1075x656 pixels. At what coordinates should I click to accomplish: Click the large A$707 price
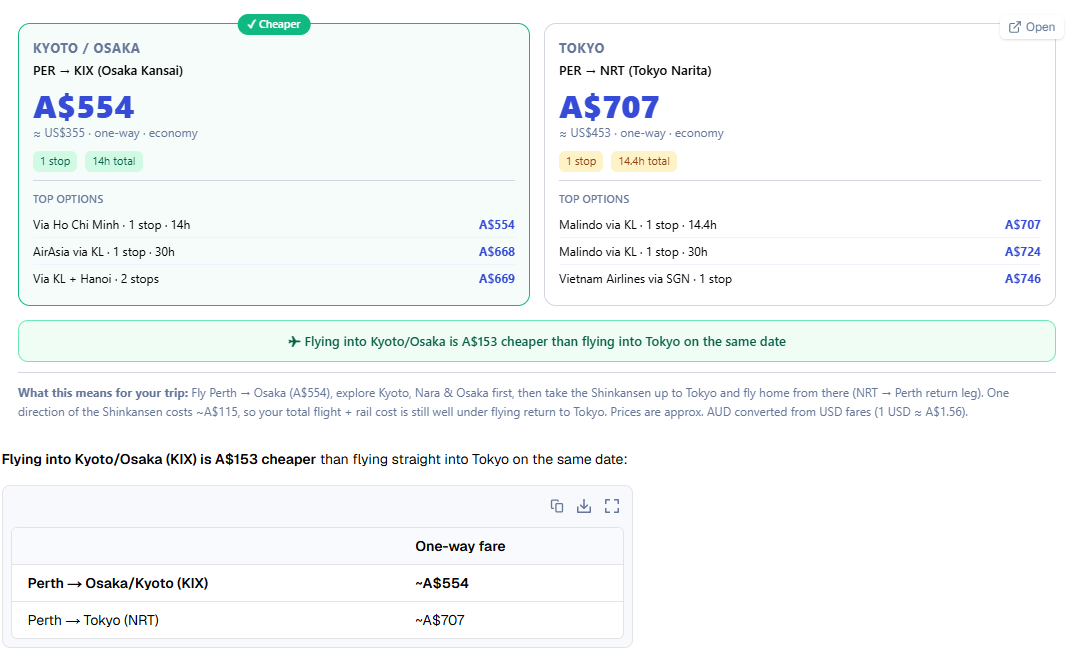[x=609, y=107]
